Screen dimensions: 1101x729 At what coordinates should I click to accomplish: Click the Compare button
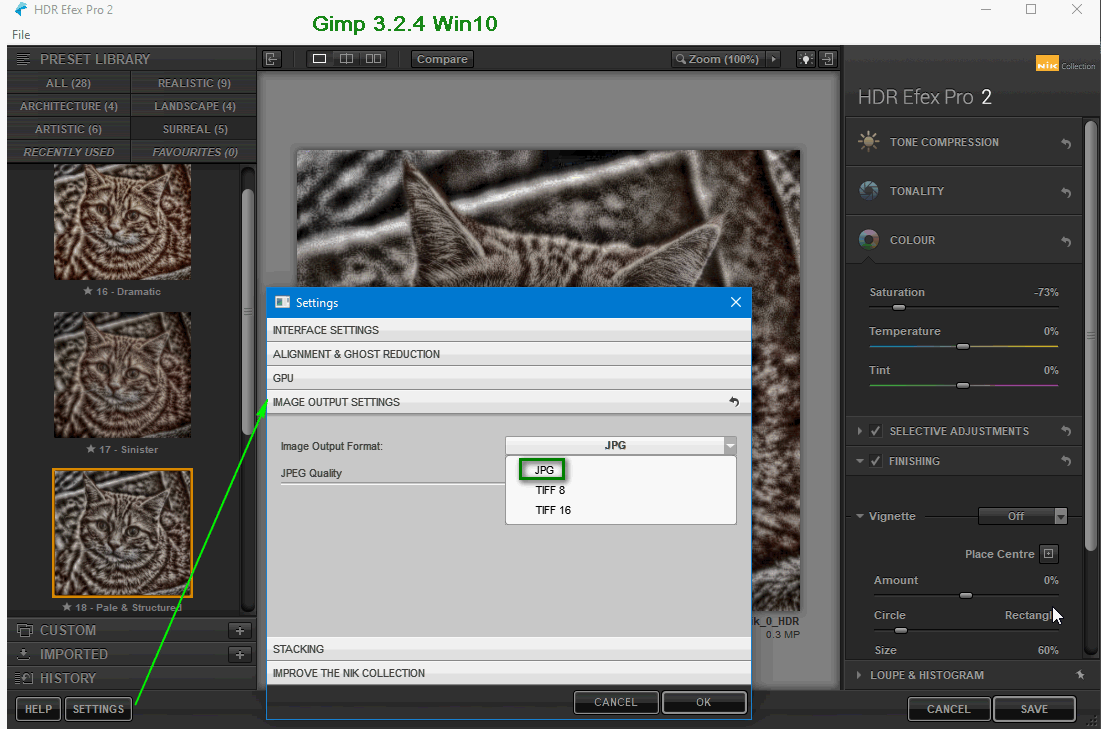pyautogui.click(x=442, y=59)
